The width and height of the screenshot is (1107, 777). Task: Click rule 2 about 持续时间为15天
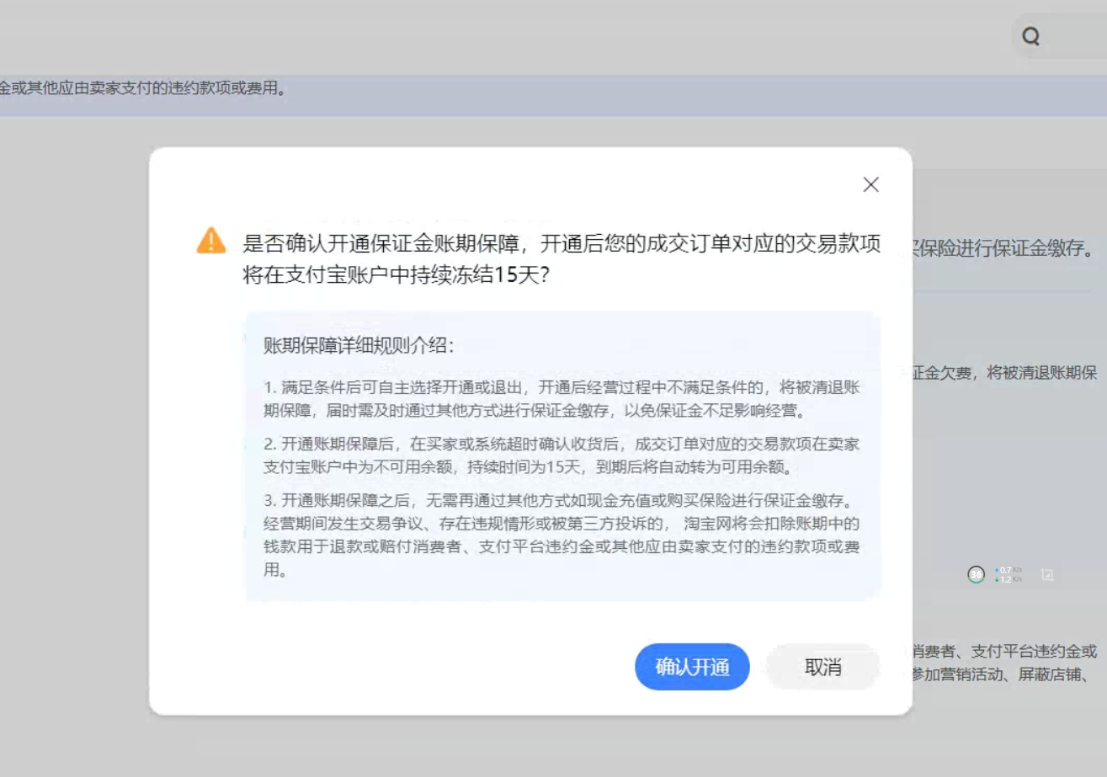(561, 456)
